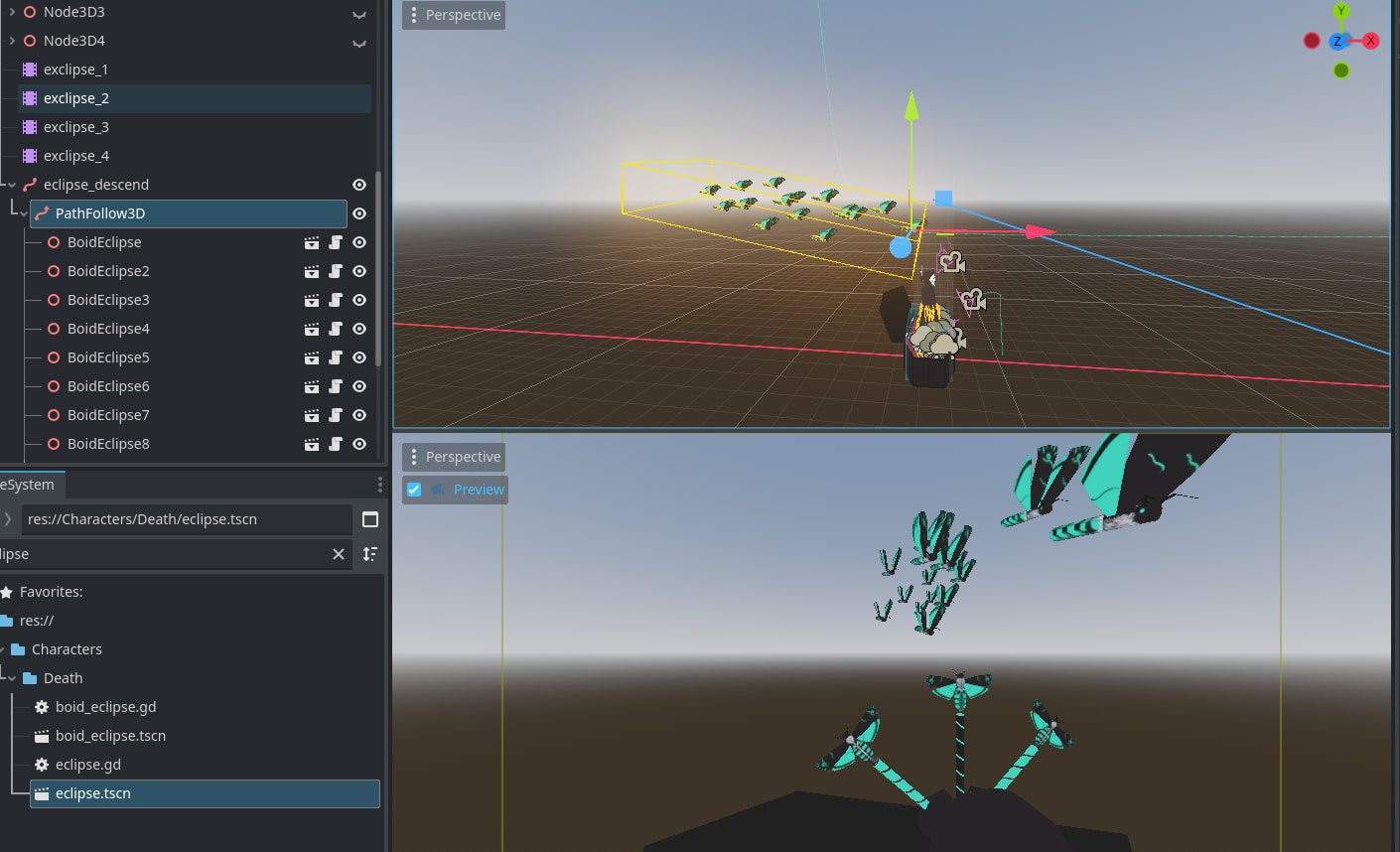
Task: Open the bottom viewport Perspective menu
Action: click(x=454, y=457)
